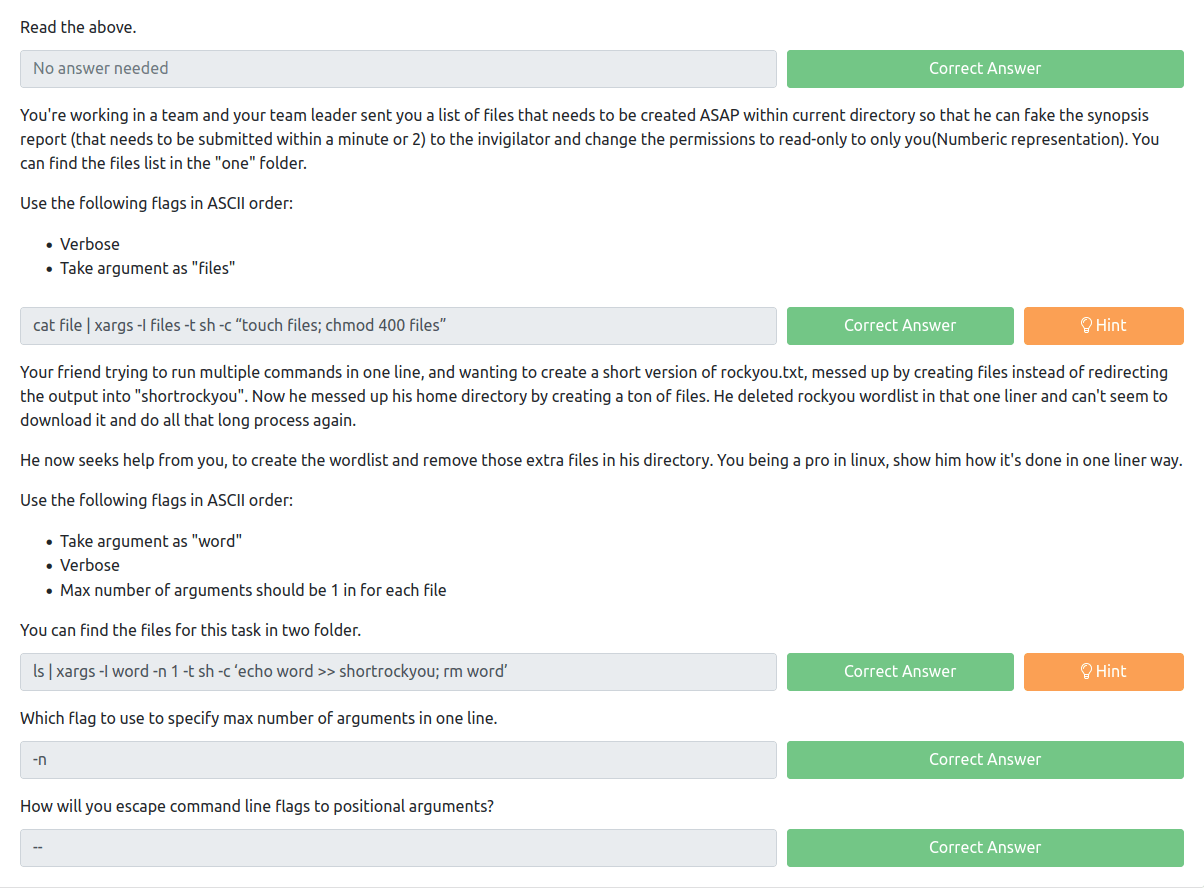Select the answer field containing "--"
The width and height of the screenshot is (1204, 888).
(398, 848)
